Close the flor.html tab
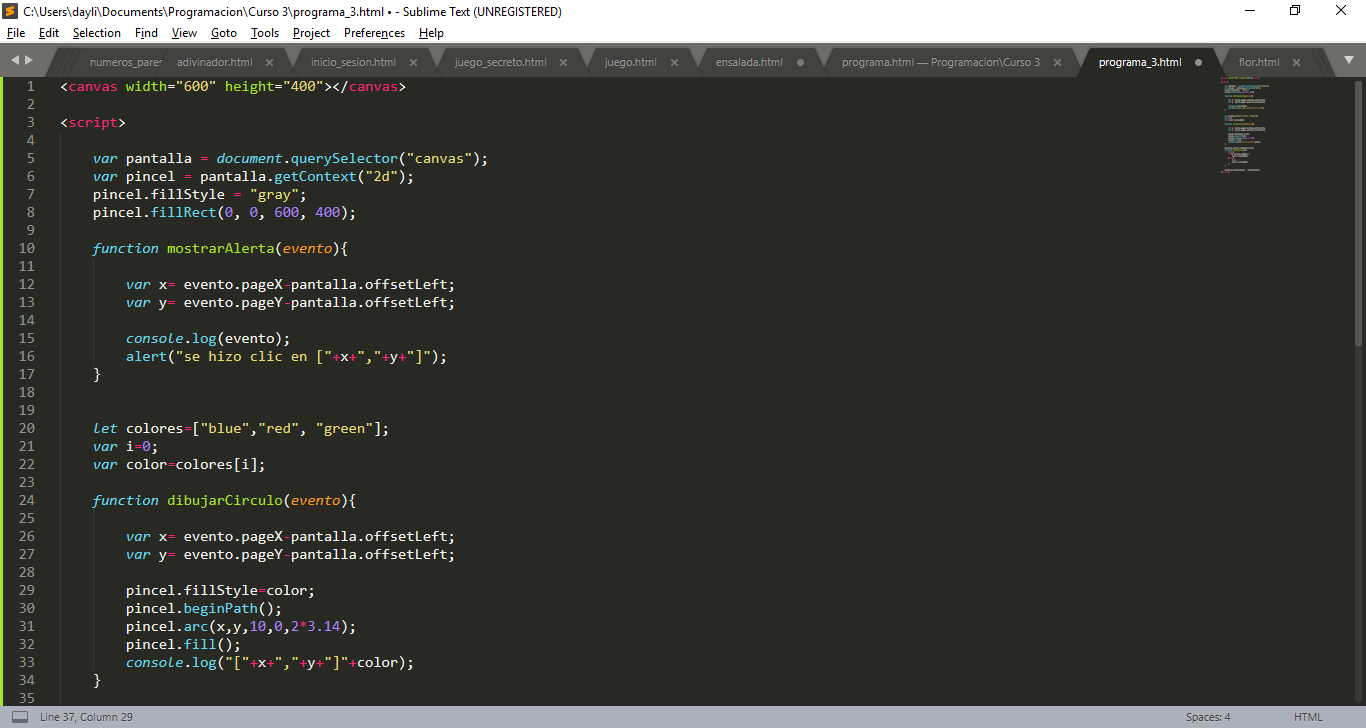The image size is (1366, 728). [x=1296, y=62]
